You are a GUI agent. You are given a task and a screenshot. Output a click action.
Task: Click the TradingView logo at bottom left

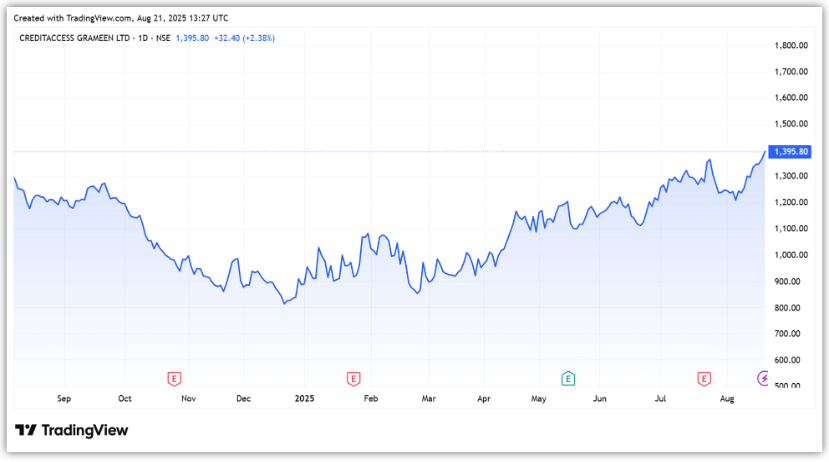click(x=72, y=430)
